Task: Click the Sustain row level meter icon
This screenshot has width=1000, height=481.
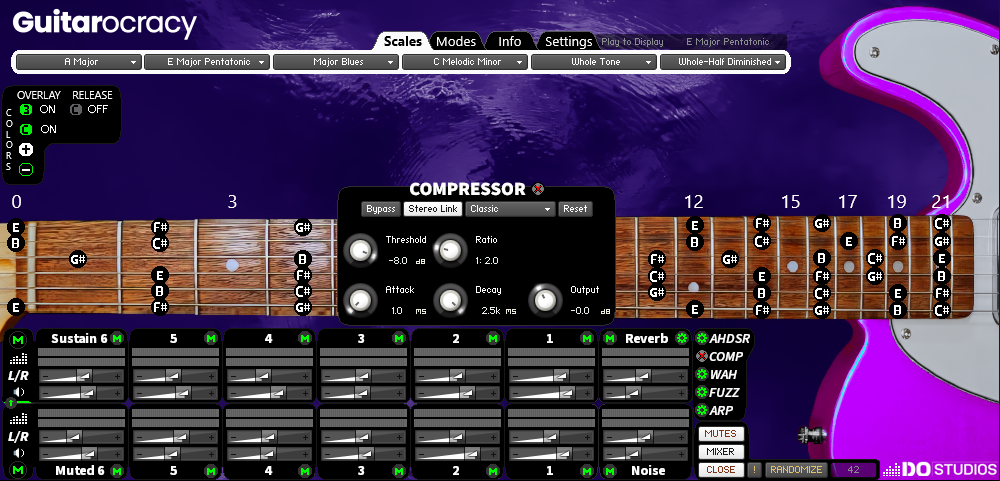Action: [x=20, y=359]
